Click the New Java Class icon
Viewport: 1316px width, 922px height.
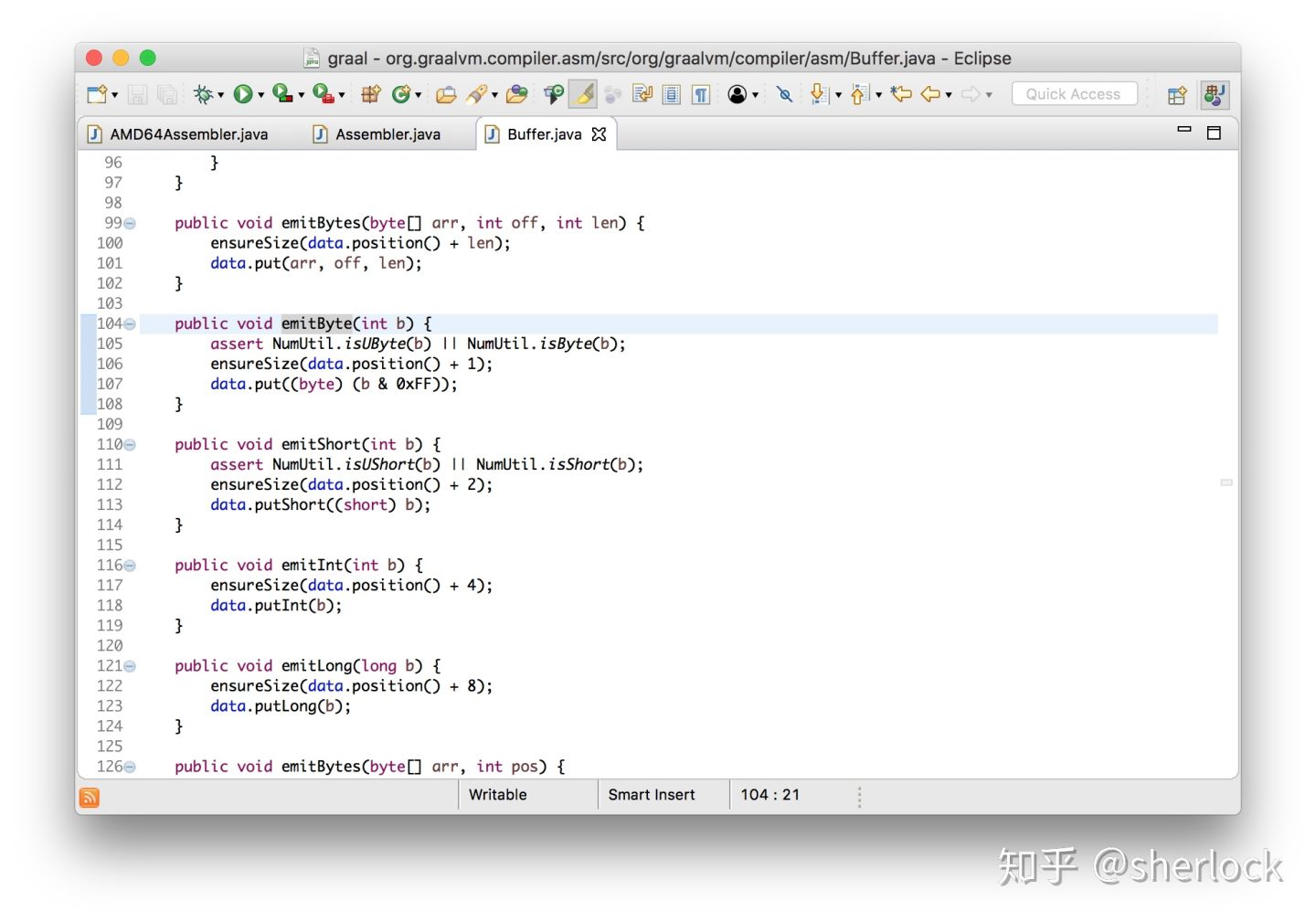tap(400, 94)
